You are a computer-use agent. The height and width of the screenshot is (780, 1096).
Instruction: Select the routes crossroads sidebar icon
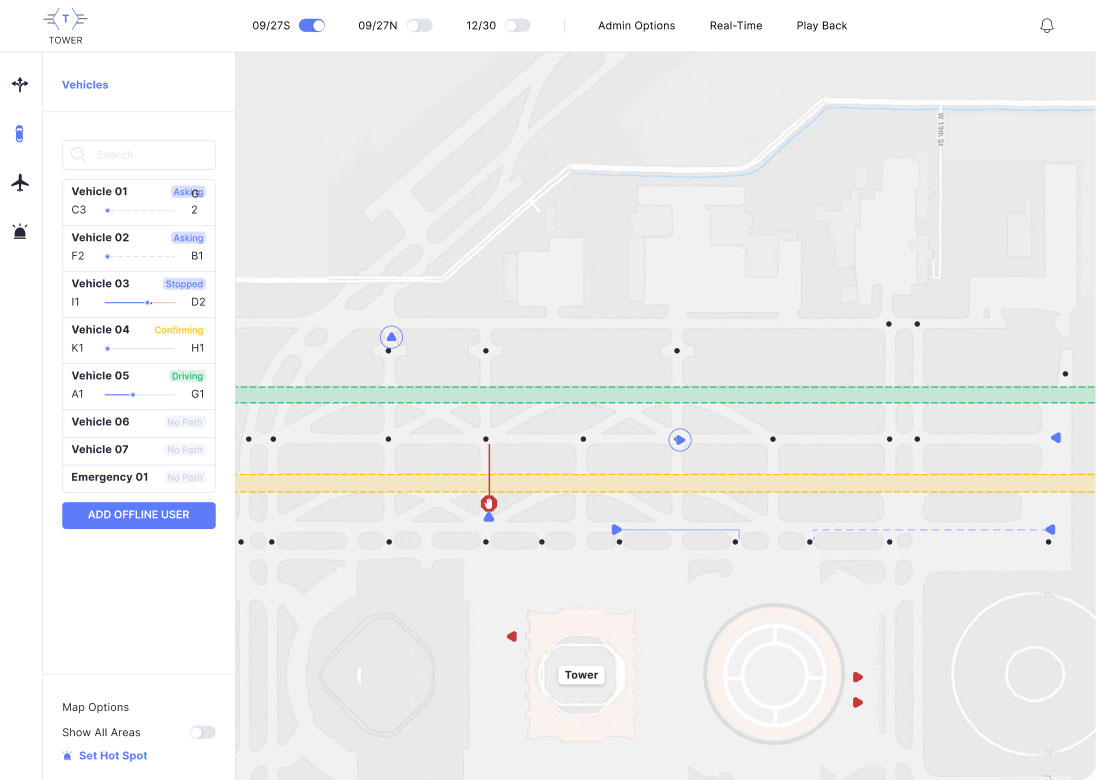click(x=20, y=85)
